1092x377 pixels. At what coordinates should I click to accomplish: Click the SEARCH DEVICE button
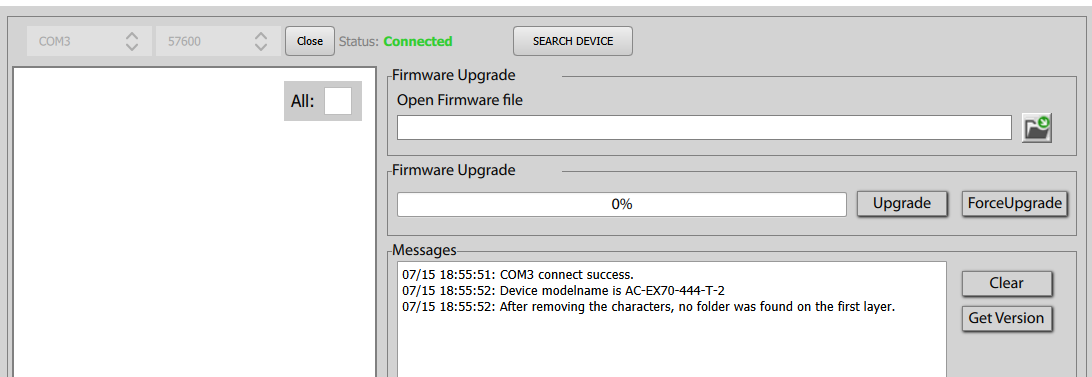point(573,41)
